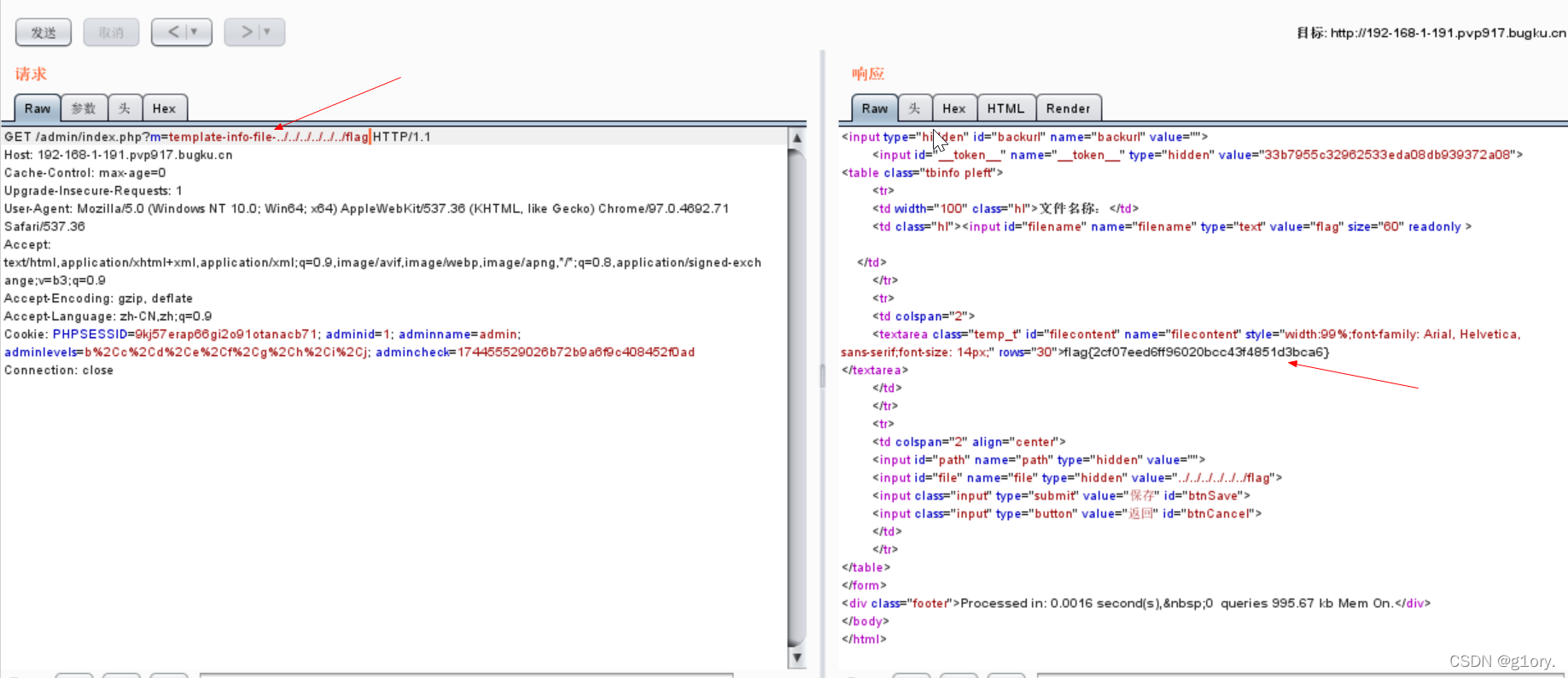1568x678 pixels.
Task: Click the request scrollbar down arrow
Action: 796,658
